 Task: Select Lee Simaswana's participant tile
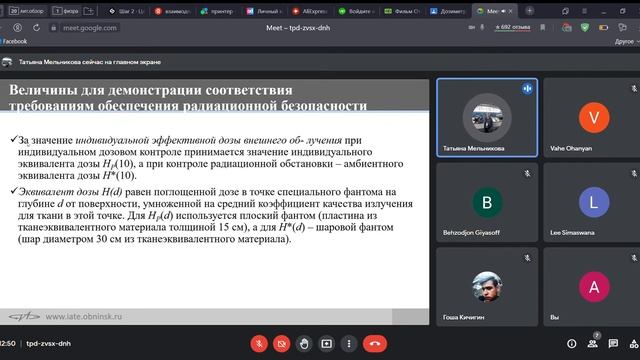tap(592, 202)
